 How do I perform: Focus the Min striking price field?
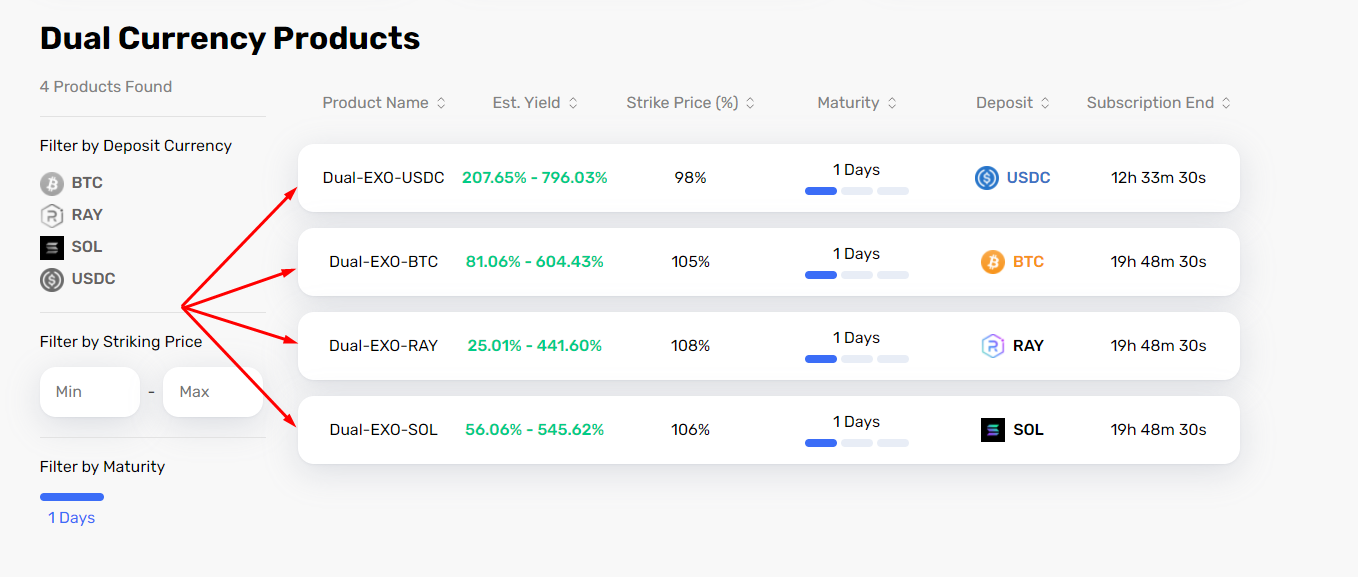pyautogui.click(x=90, y=392)
